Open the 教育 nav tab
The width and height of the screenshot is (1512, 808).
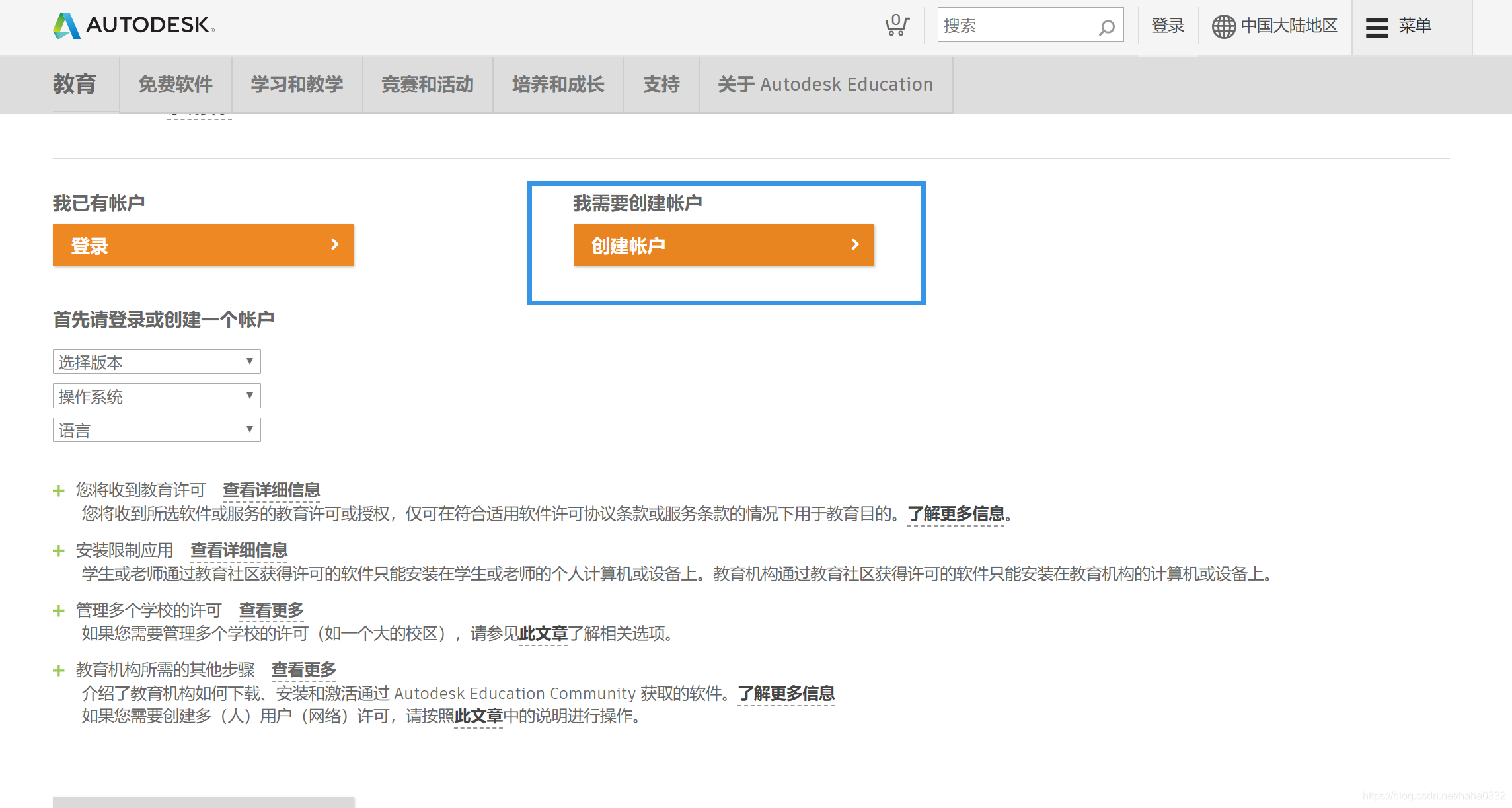(75, 84)
